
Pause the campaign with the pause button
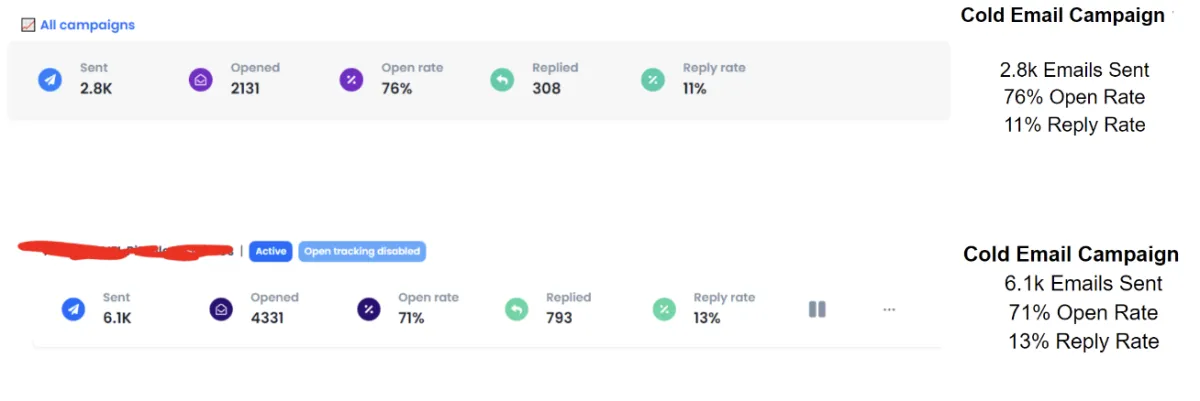tap(817, 309)
